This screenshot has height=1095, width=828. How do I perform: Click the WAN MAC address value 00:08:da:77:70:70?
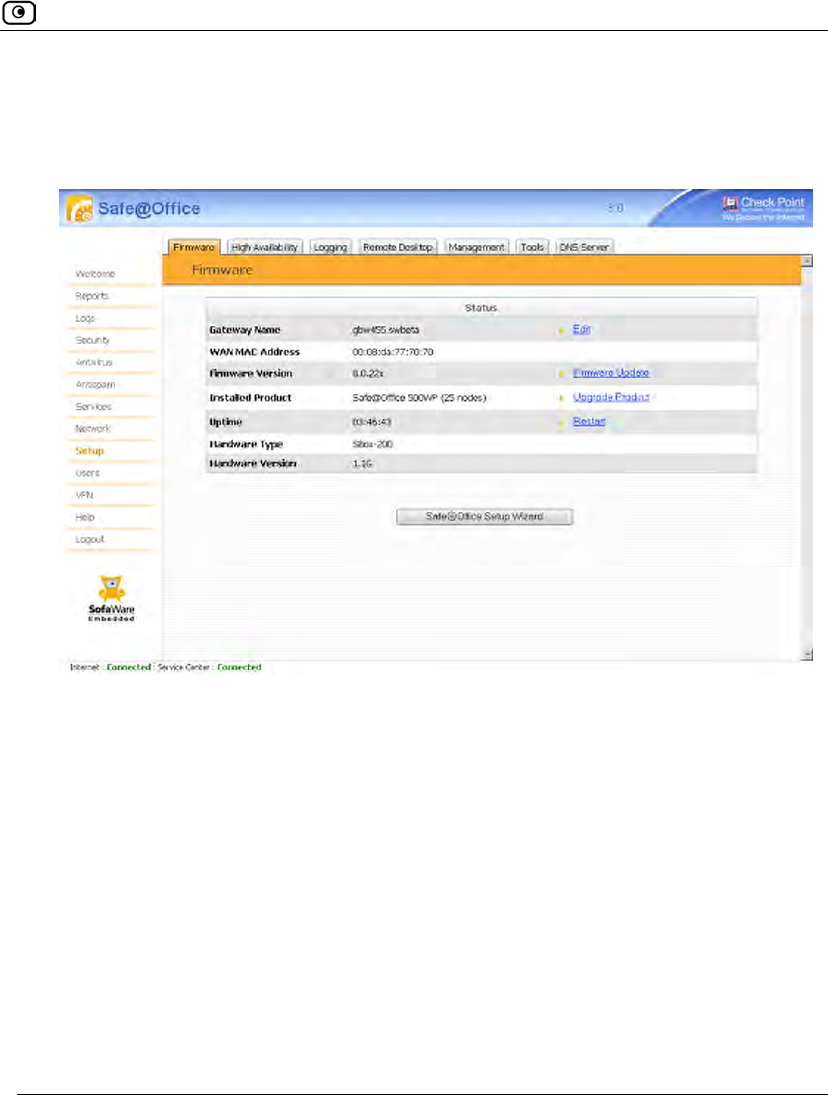(x=392, y=352)
